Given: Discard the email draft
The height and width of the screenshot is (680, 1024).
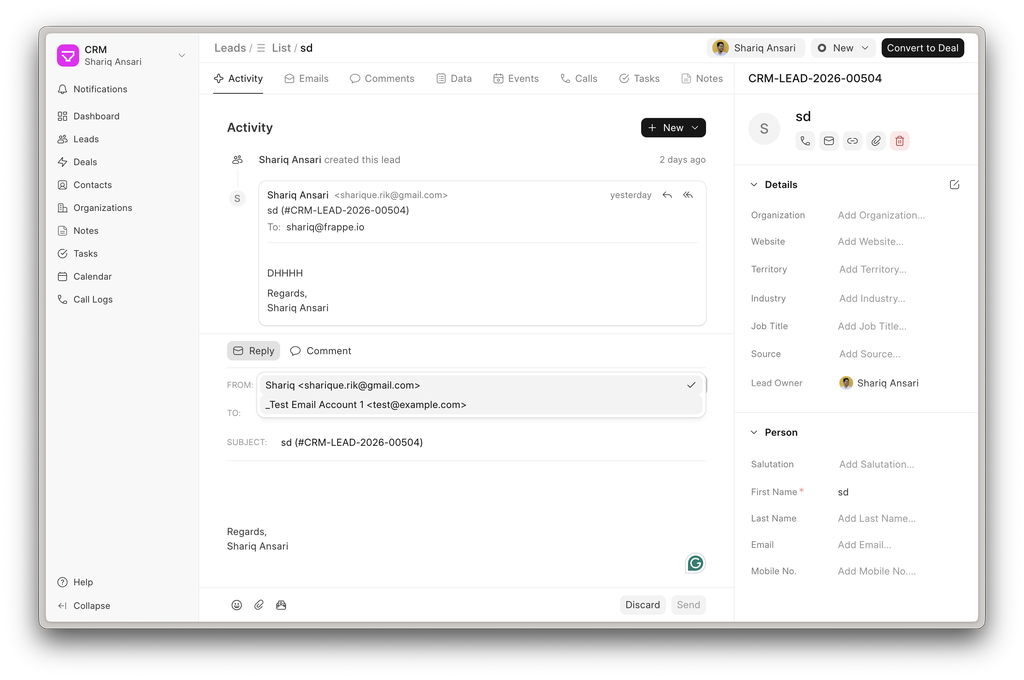Looking at the screenshot, I should [x=642, y=605].
